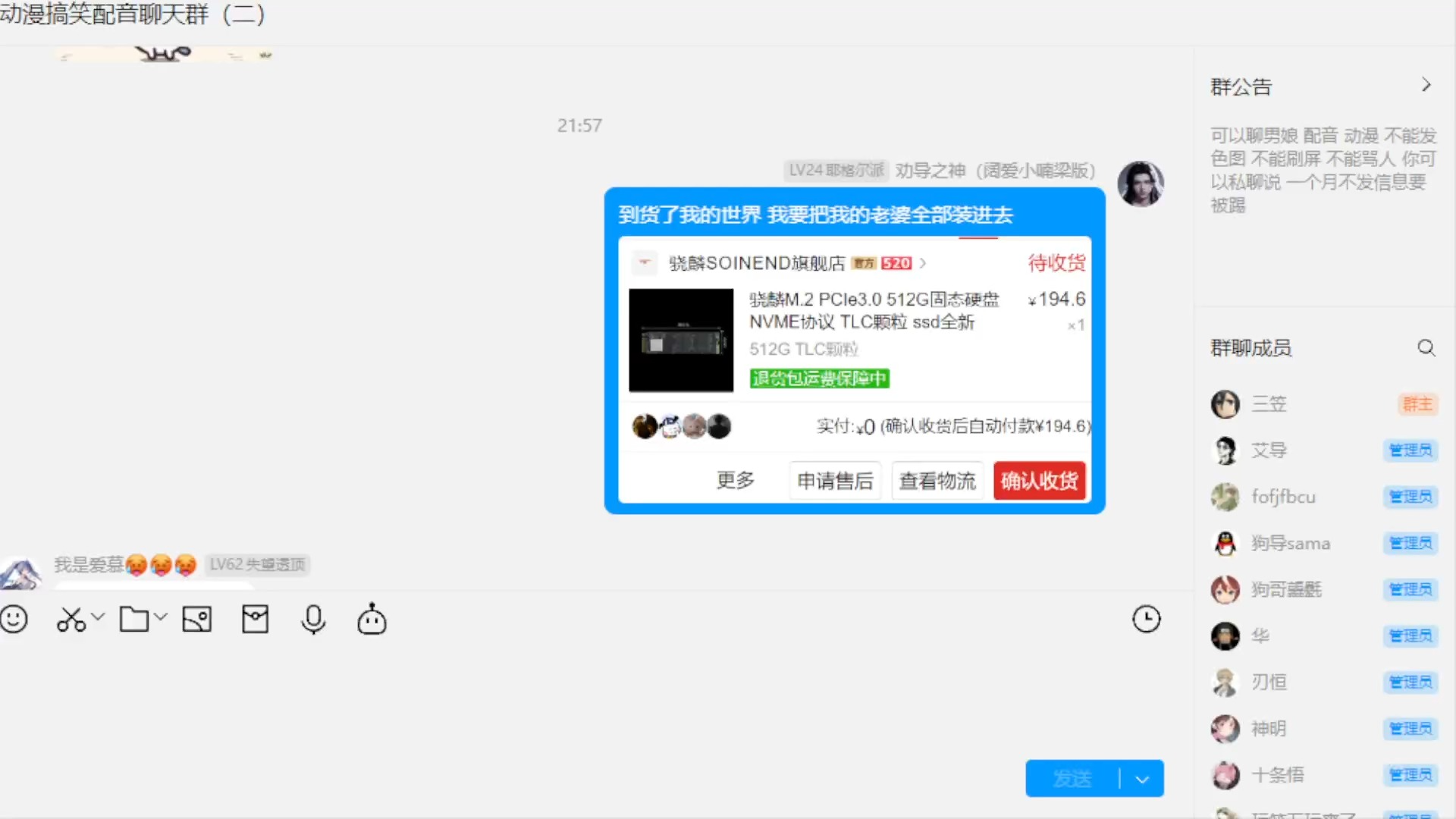Search group members with the magnifier icon
The width and height of the screenshot is (1456, 819).
(1426, 347)
